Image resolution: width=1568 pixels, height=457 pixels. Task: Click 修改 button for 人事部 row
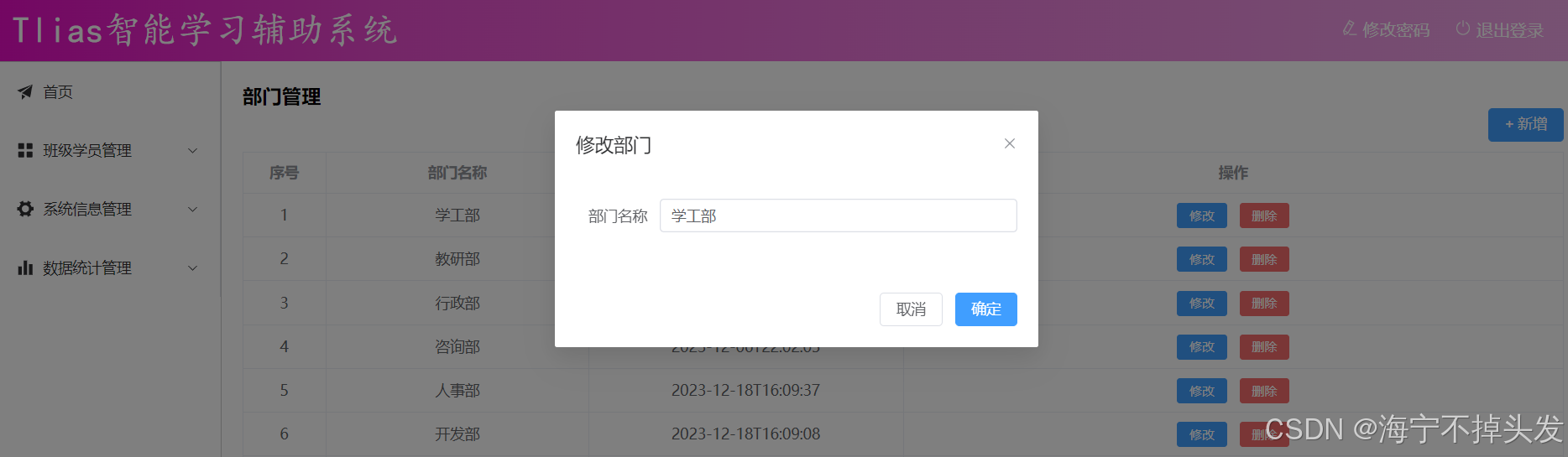(x=1201, y=391)
